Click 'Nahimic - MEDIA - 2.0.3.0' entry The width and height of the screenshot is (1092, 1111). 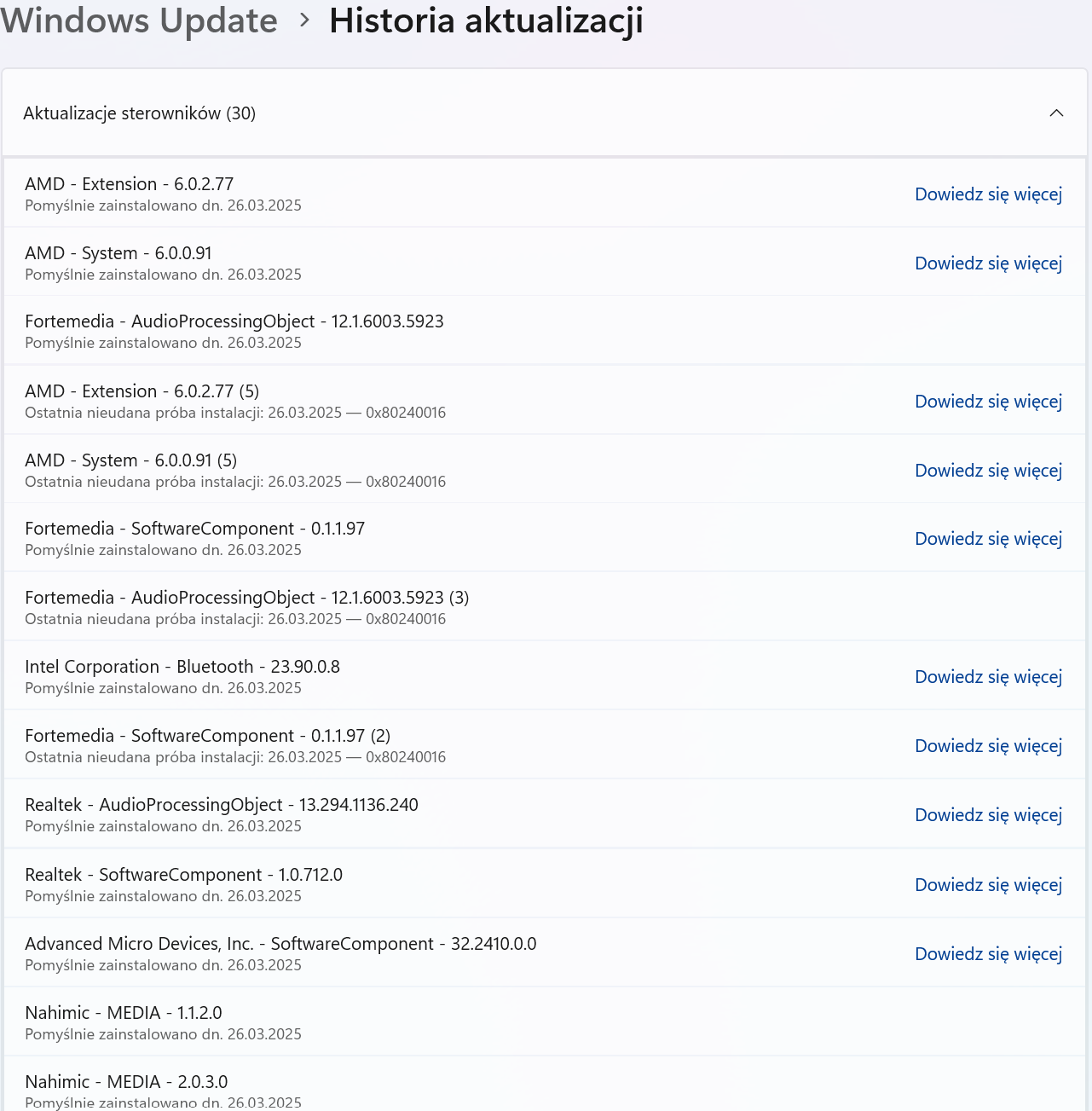(x=545, y=1085)
